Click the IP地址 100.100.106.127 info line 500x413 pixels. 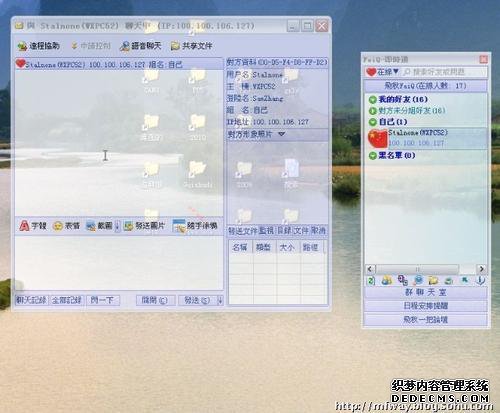coord(268,122)
